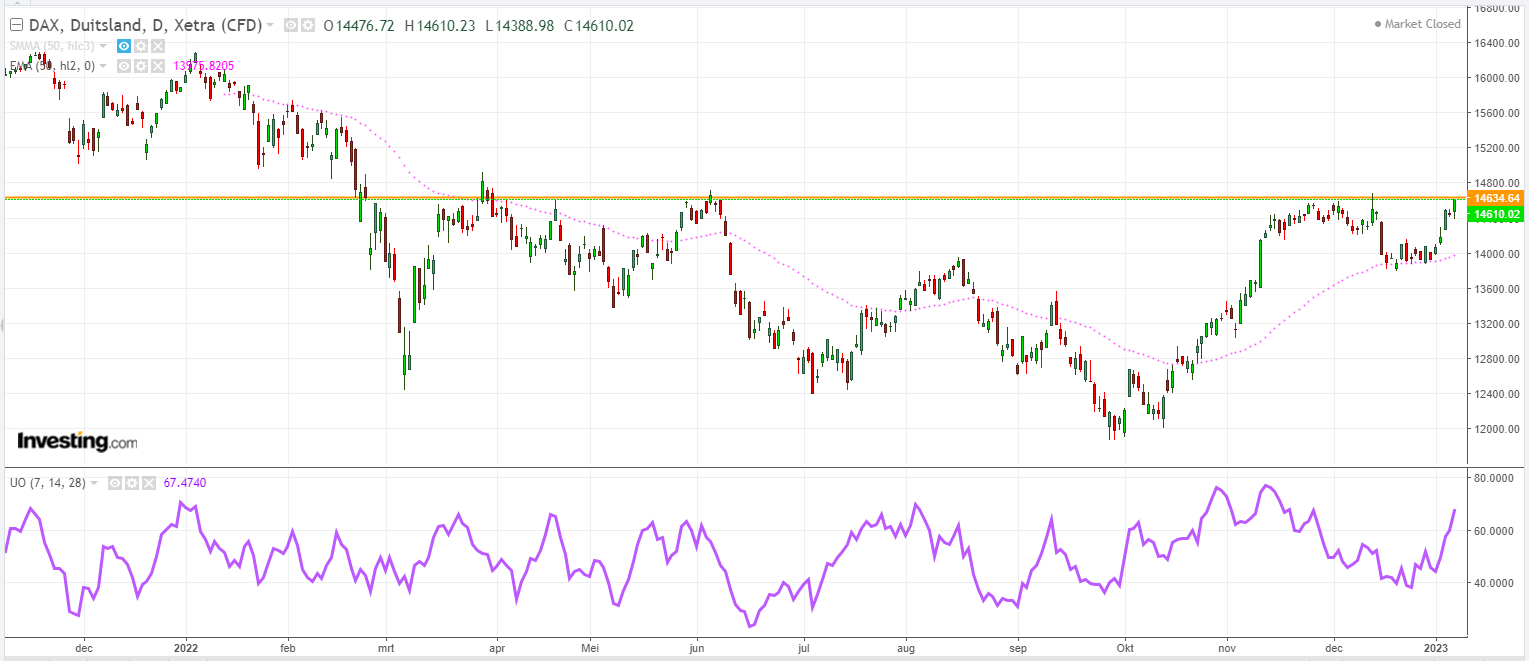Click the green 14610.02 last price label

tap(1497, 214)
